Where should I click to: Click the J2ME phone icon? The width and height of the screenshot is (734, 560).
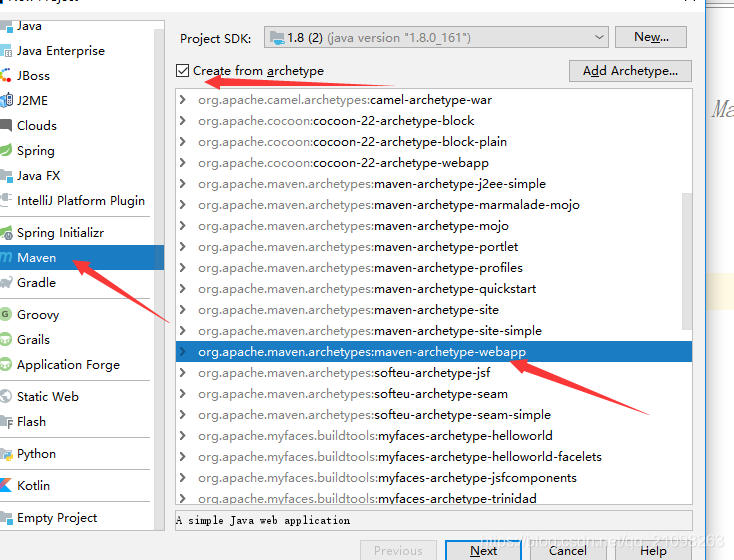[x=6, y=100]
